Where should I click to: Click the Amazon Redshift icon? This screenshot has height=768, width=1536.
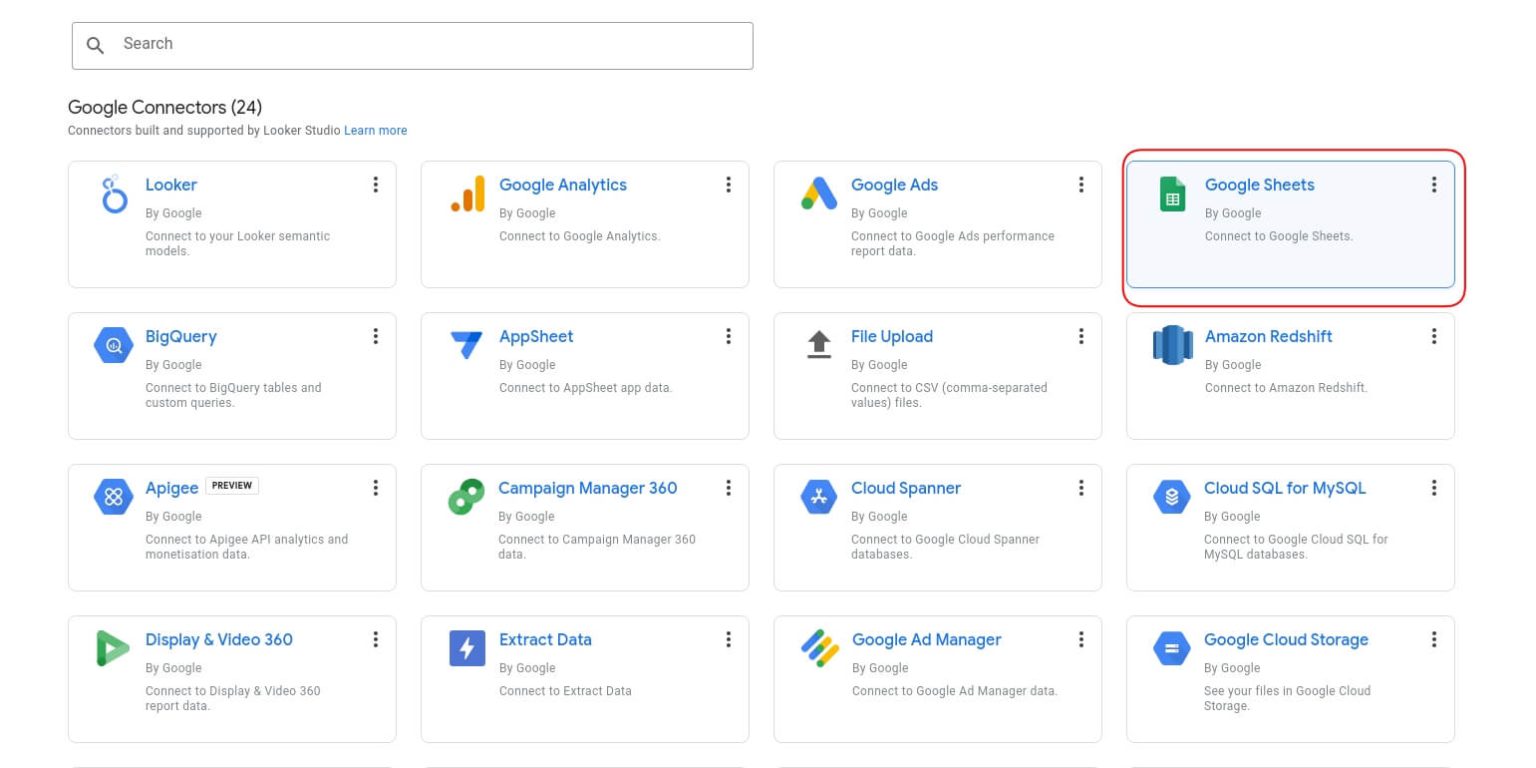pyautogui.click(x=1172, y=346)
